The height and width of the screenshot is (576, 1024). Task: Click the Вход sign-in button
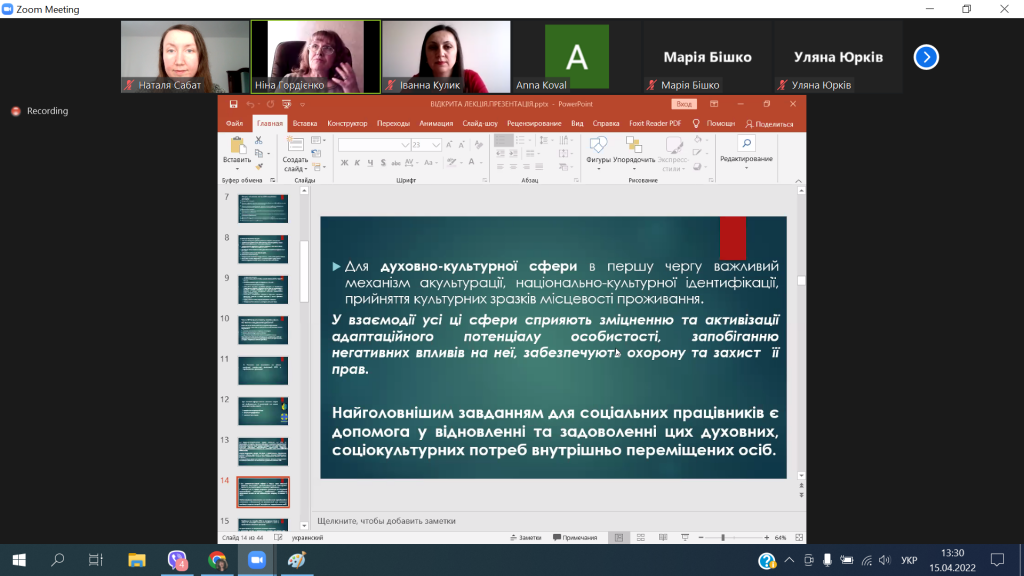tap(684, 103)
